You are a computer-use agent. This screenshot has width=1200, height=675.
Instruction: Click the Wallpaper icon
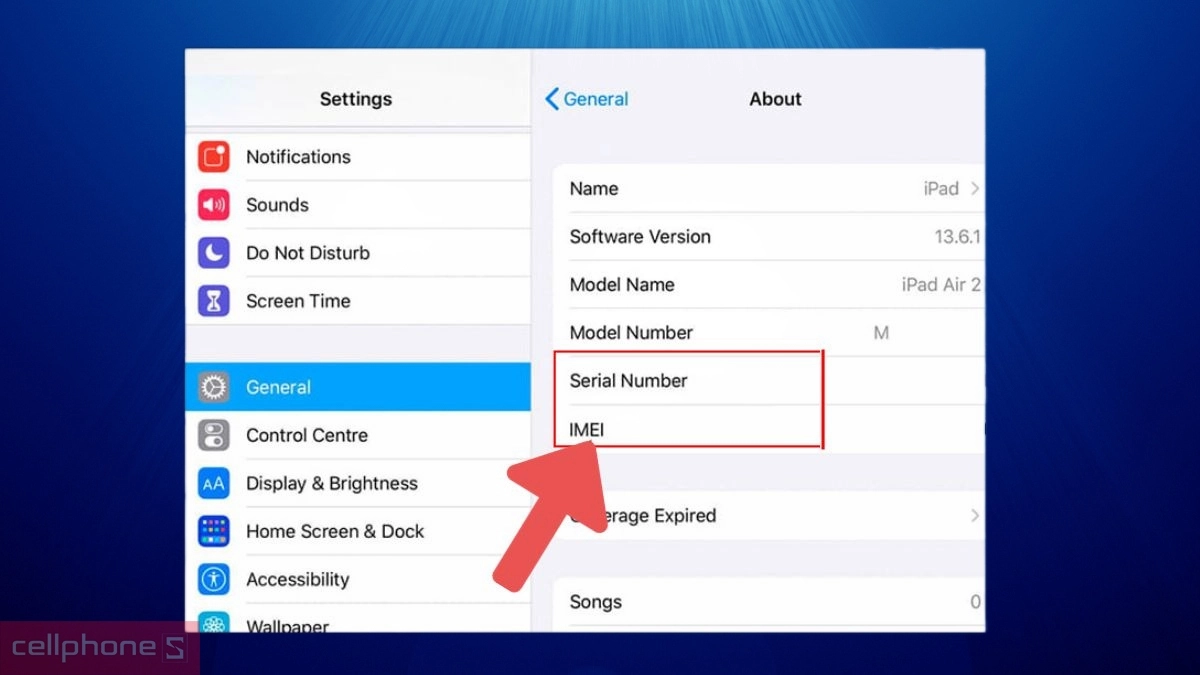[213, 624]
